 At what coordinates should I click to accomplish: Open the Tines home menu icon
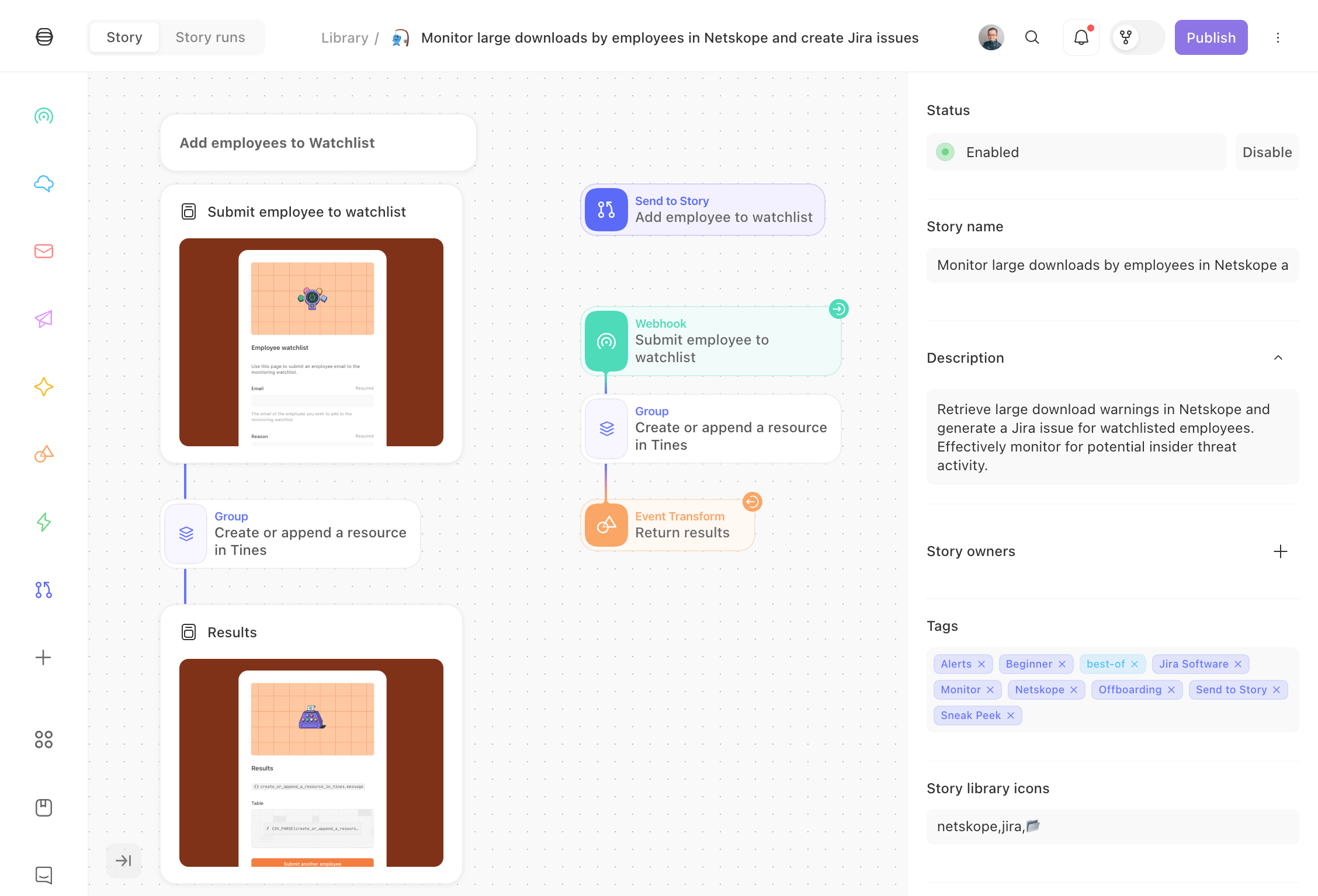[x=44, y=37]
